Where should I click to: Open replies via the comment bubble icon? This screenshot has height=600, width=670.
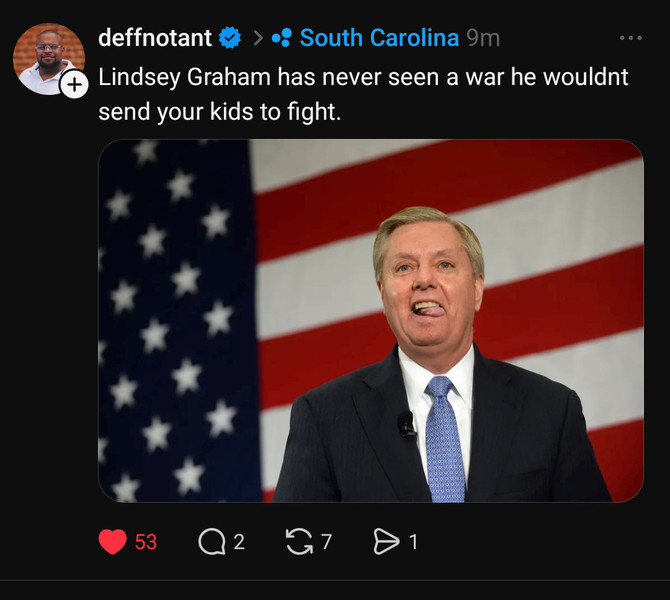click(211, 542)
